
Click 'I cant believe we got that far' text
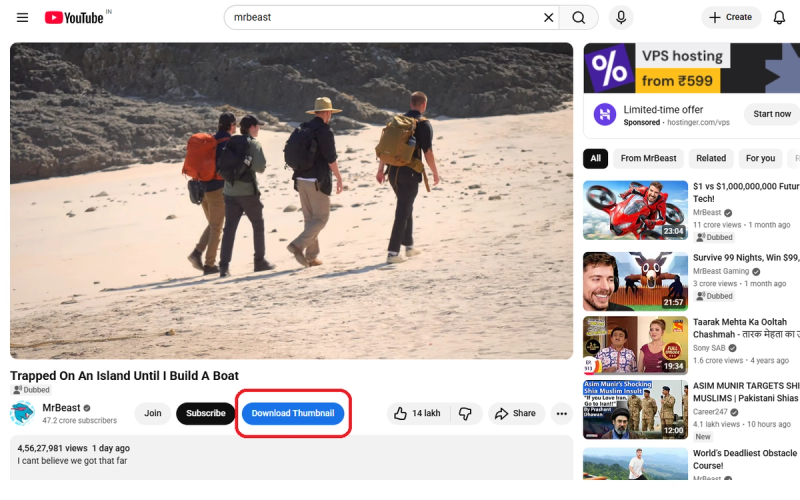click(x=72, y=461)
